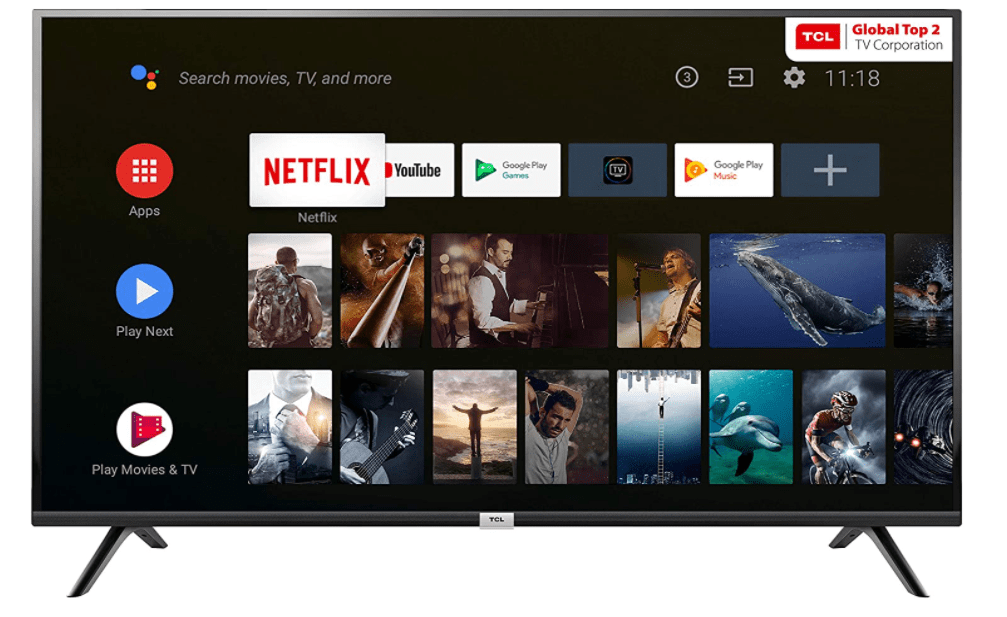Select the piano player thumbnail
Screen dimensions: 1007x617
(519, 291)
